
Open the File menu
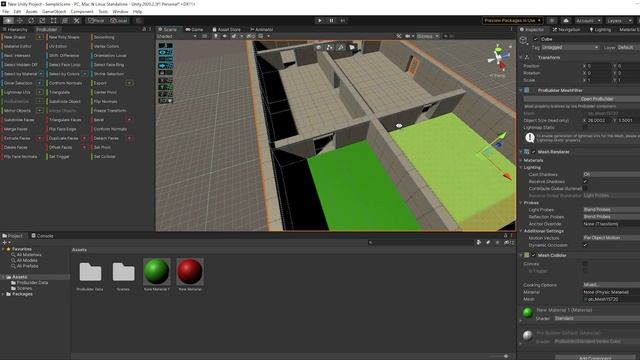(6, 11)
